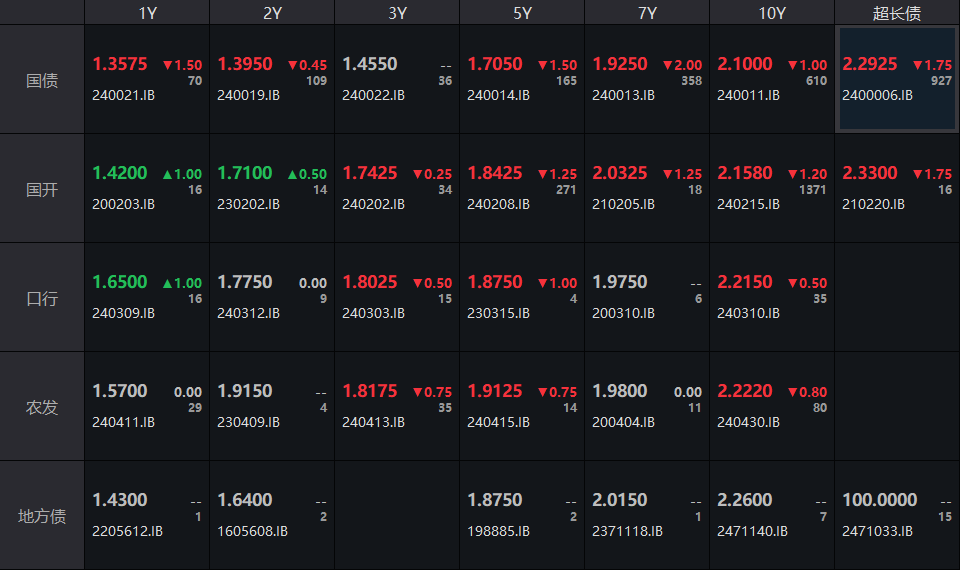960x570 pixels.
Task: Click bond code 240215.IB
Action: click(748, 204)
